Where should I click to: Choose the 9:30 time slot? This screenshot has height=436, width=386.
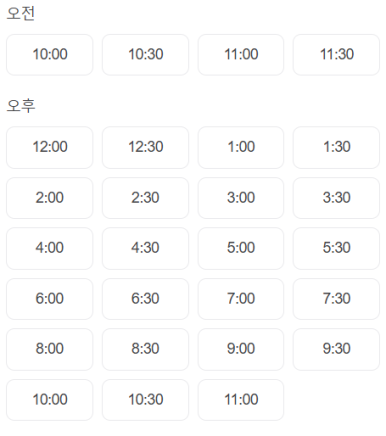click(336, 349)
